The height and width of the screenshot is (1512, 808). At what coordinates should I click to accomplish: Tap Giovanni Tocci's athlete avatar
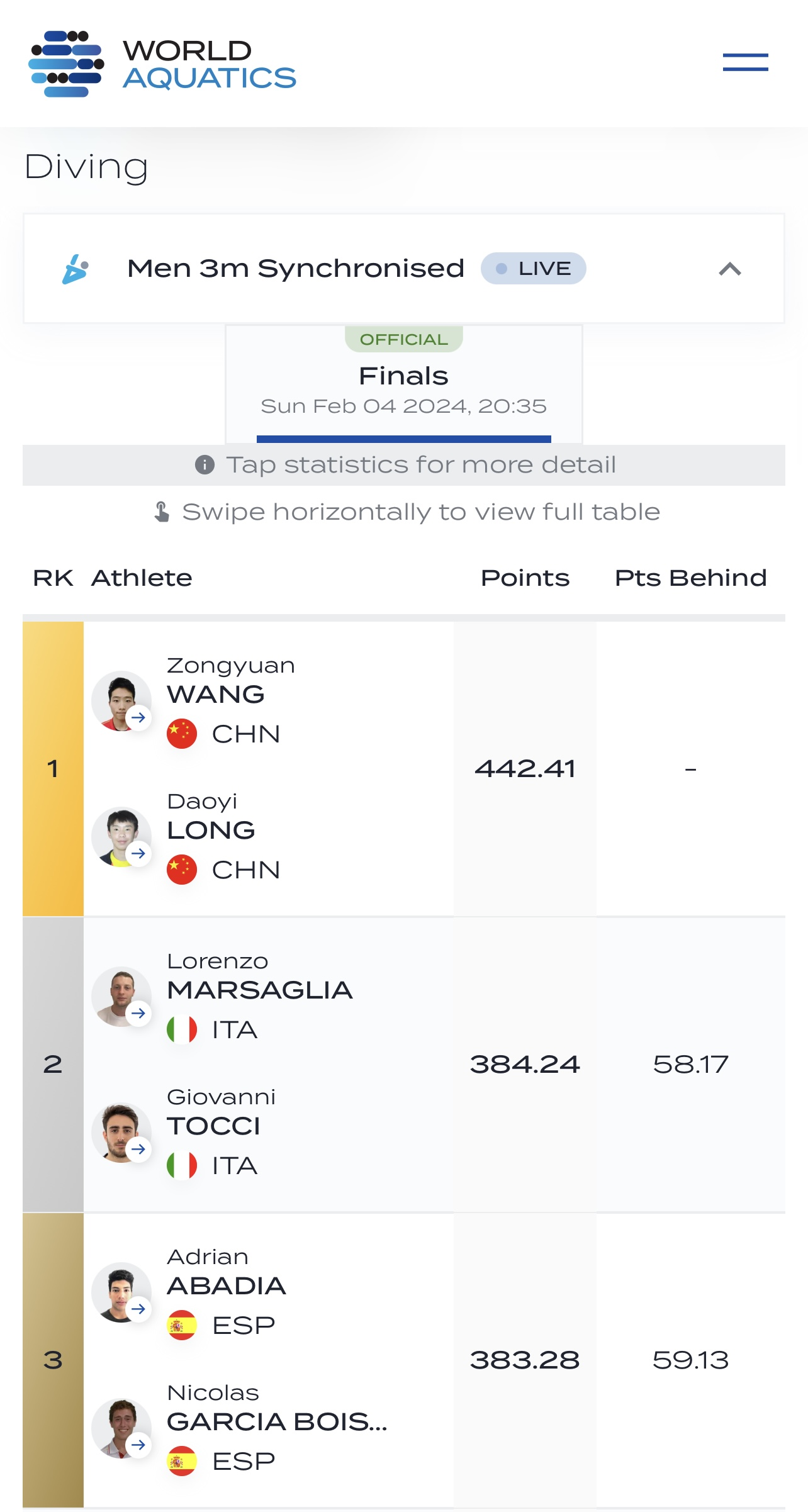click(120, 1131)
